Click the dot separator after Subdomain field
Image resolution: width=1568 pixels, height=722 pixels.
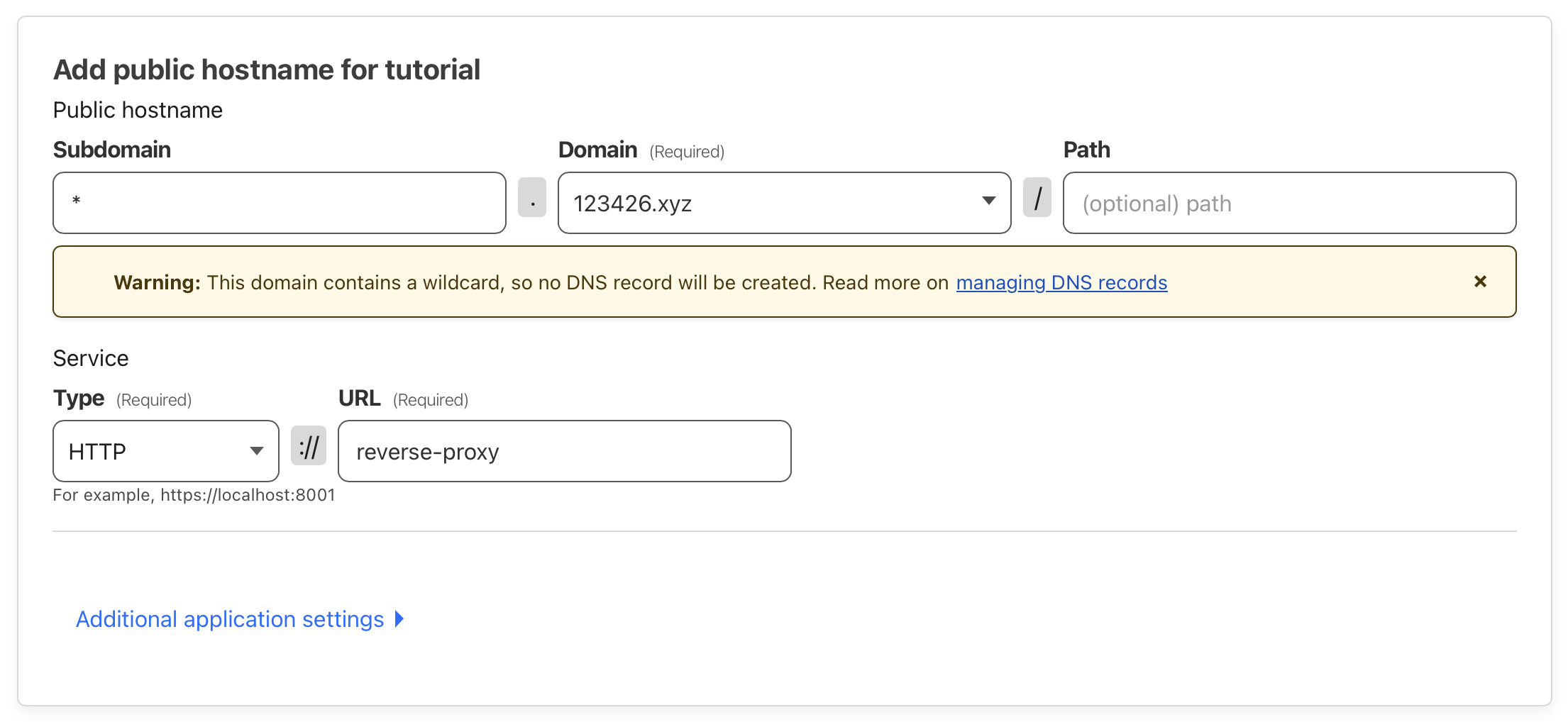pyautogui.click(x=532, y=198)
